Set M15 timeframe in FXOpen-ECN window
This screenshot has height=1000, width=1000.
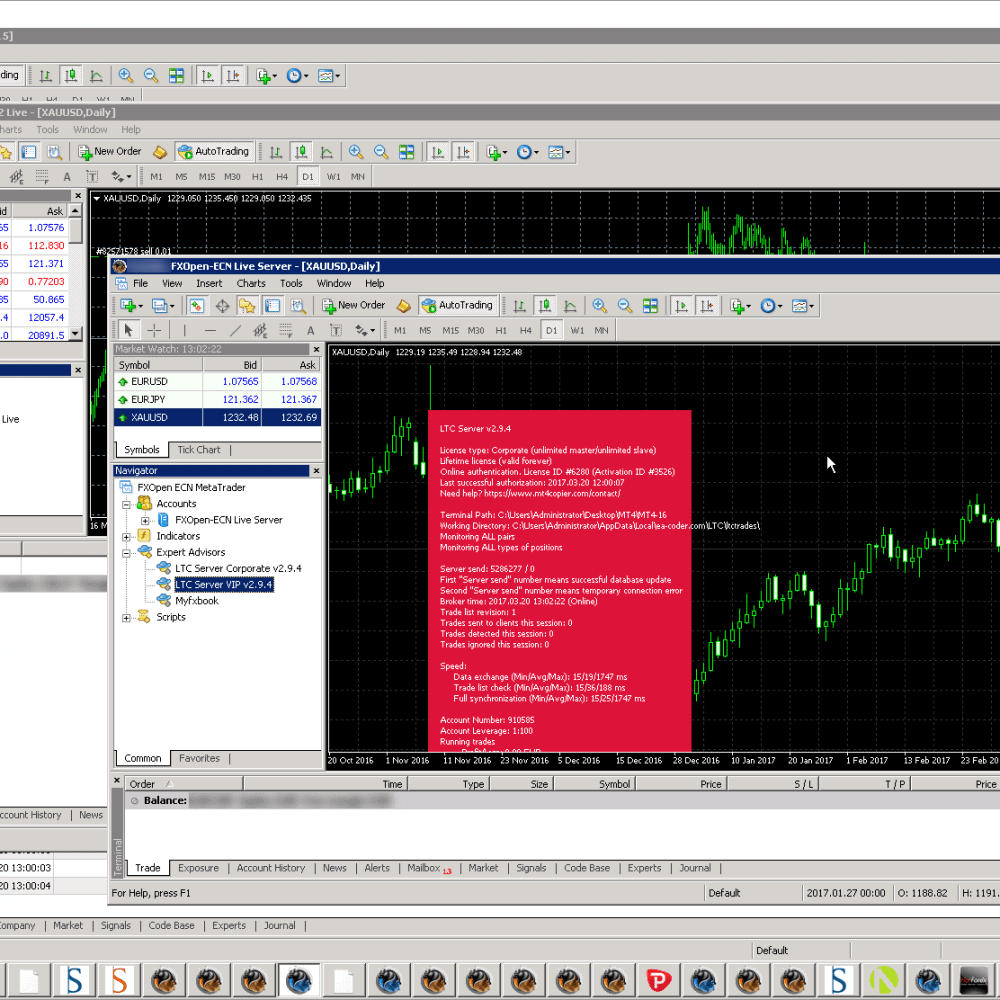tap(450, 330)
